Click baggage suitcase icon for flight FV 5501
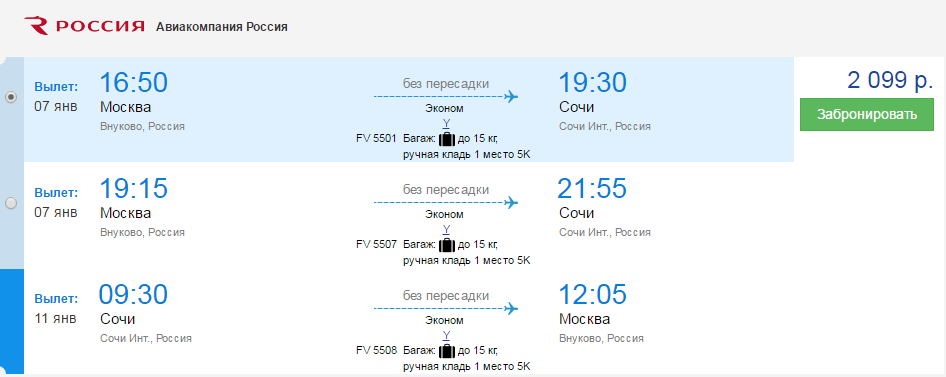This screenshot has height=377, width=946. (x=446, y=139)
